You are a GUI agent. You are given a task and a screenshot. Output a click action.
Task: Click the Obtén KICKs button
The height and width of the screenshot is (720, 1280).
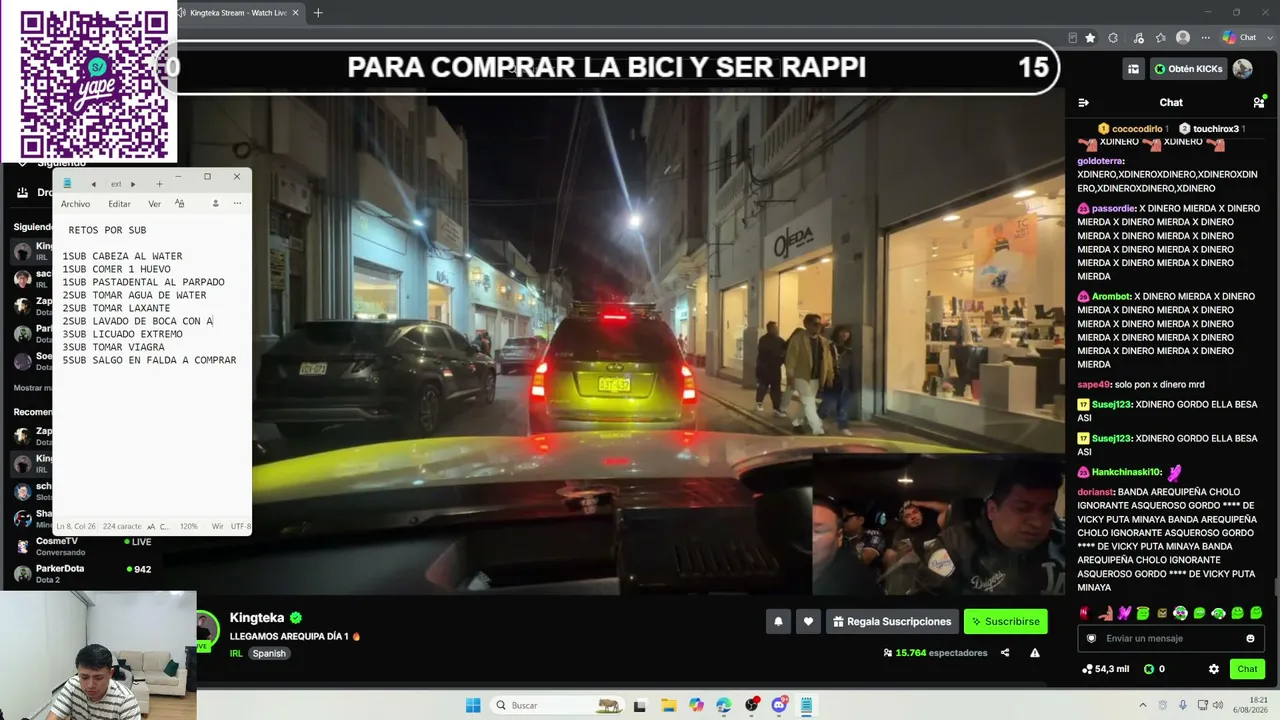coord(1188,69)
